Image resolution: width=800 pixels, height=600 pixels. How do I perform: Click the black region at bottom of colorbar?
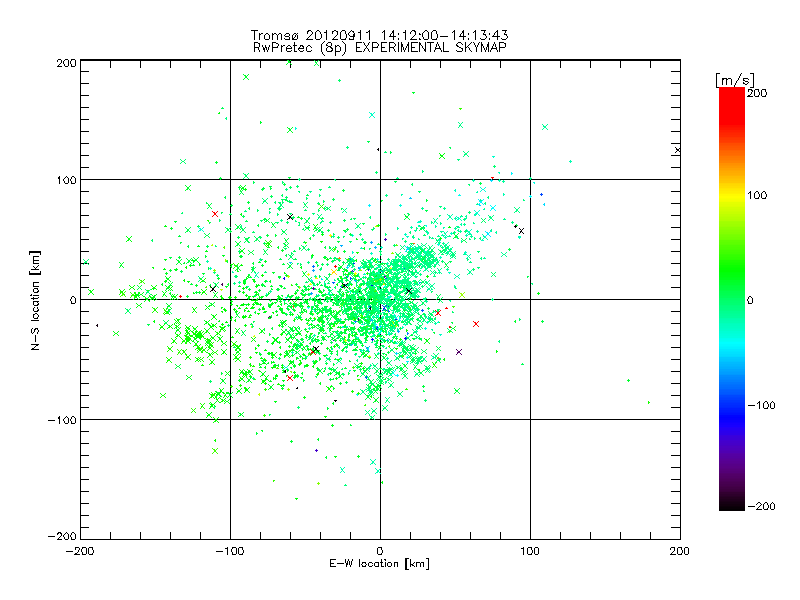(x=732, y=503)
